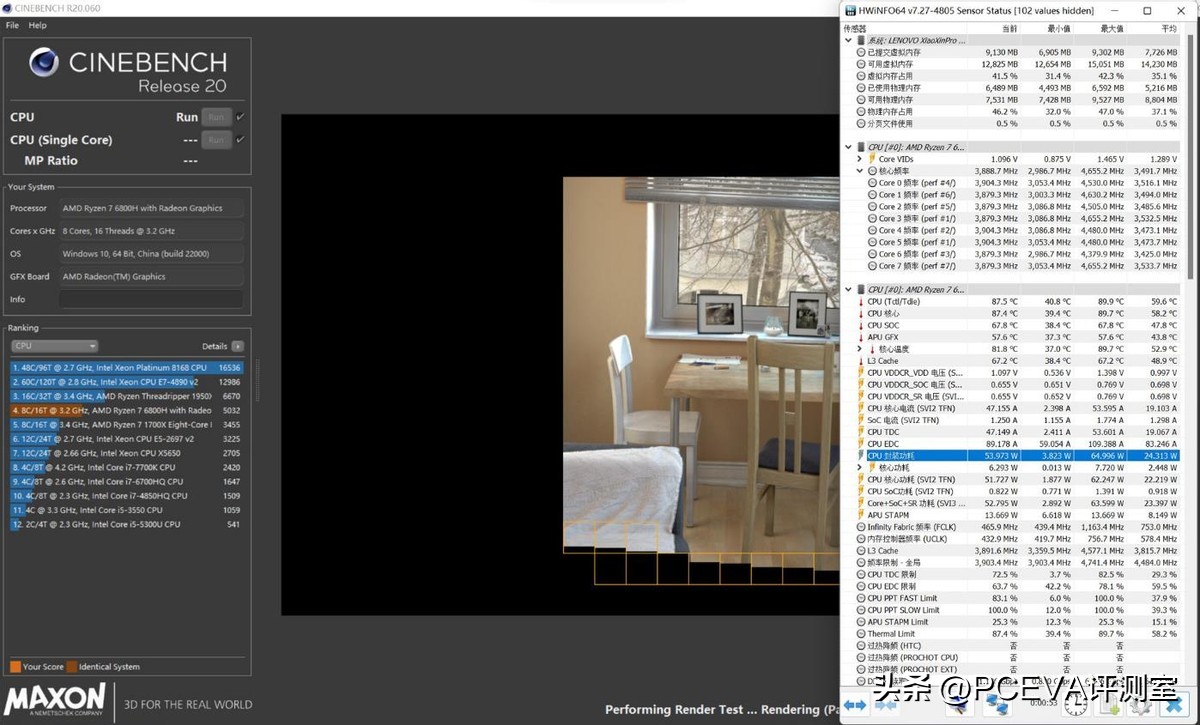Screen dimensions: 1200x725
Task: Open the Help menu in Cinebench
Action: (x=38, y=25)
